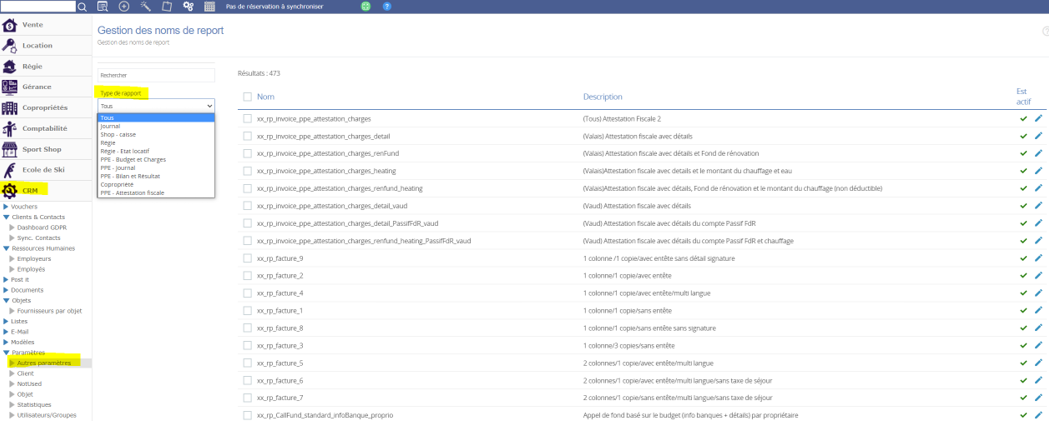Collapse the Type de rapport dropdown arrow
Viewport: 1049px width, 436px height.
point(209,106)
